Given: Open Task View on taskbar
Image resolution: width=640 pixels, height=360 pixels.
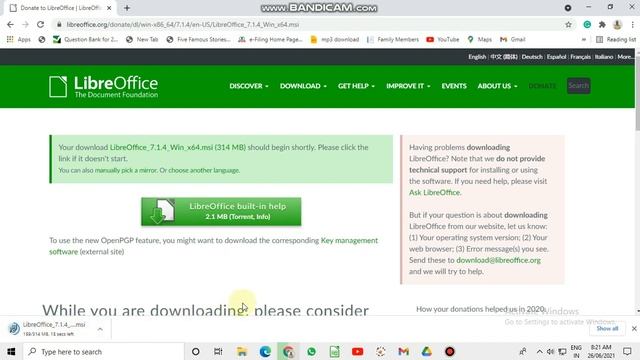Looking at the screenshot, I should click(218, 351).
